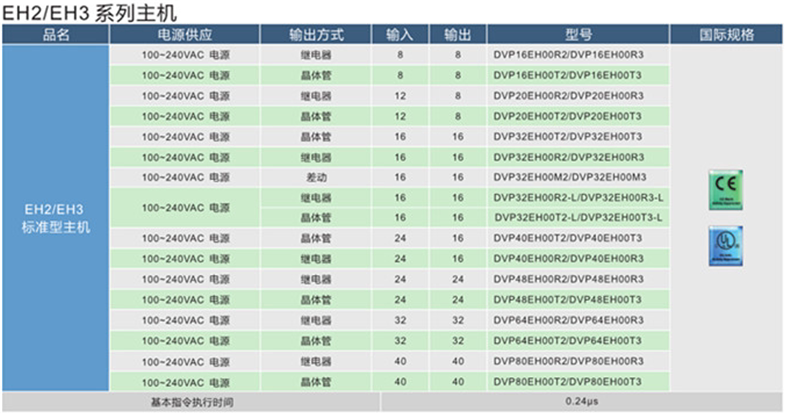Click the 差动 output type cell
The image size is (790, 418).
coord(316,177)
